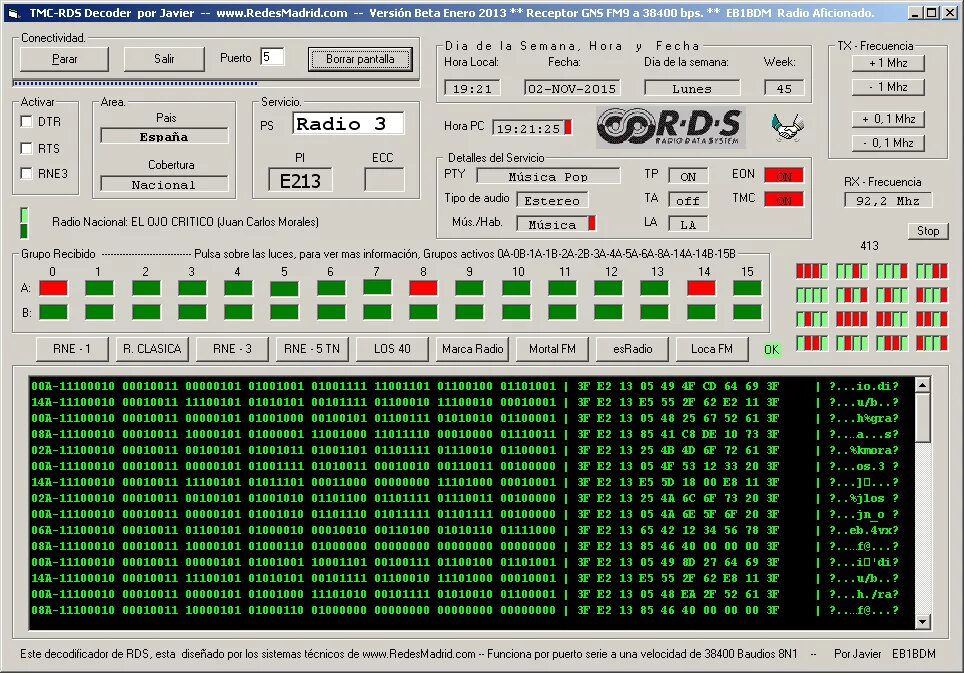Click group 2B green light
Screen dimensions: 964x673
pyautogui.click(x=146, y=312)
